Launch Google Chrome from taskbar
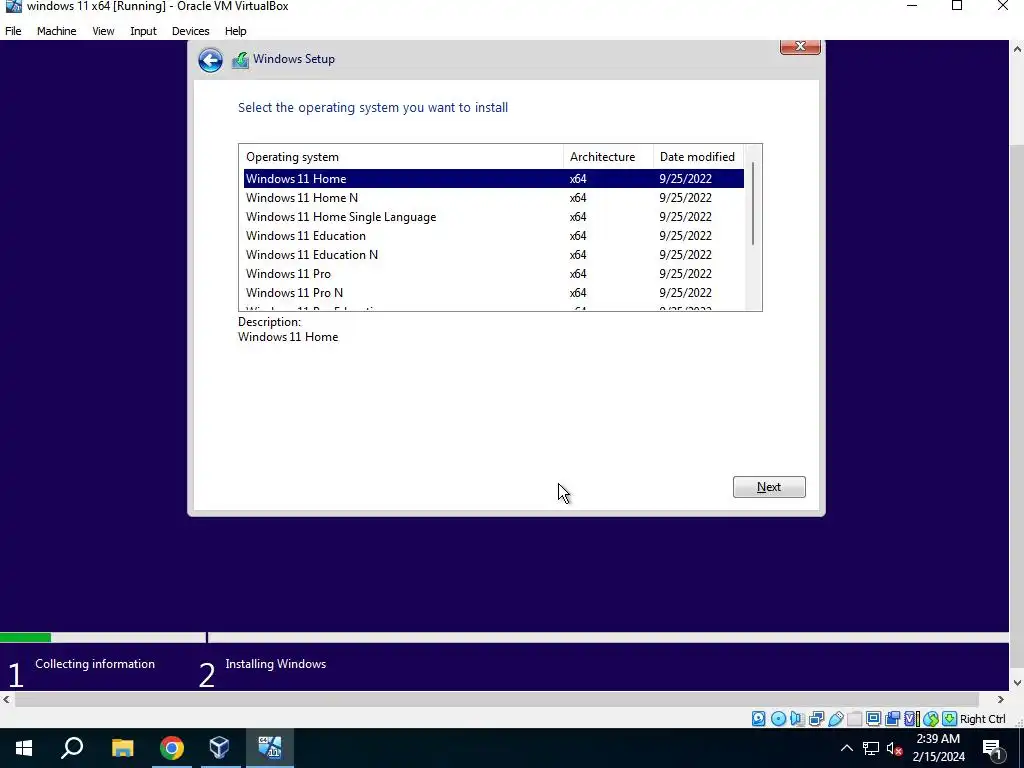This screenshot has height=768, width=1024. pyautogui.click(x=172, y=748)
